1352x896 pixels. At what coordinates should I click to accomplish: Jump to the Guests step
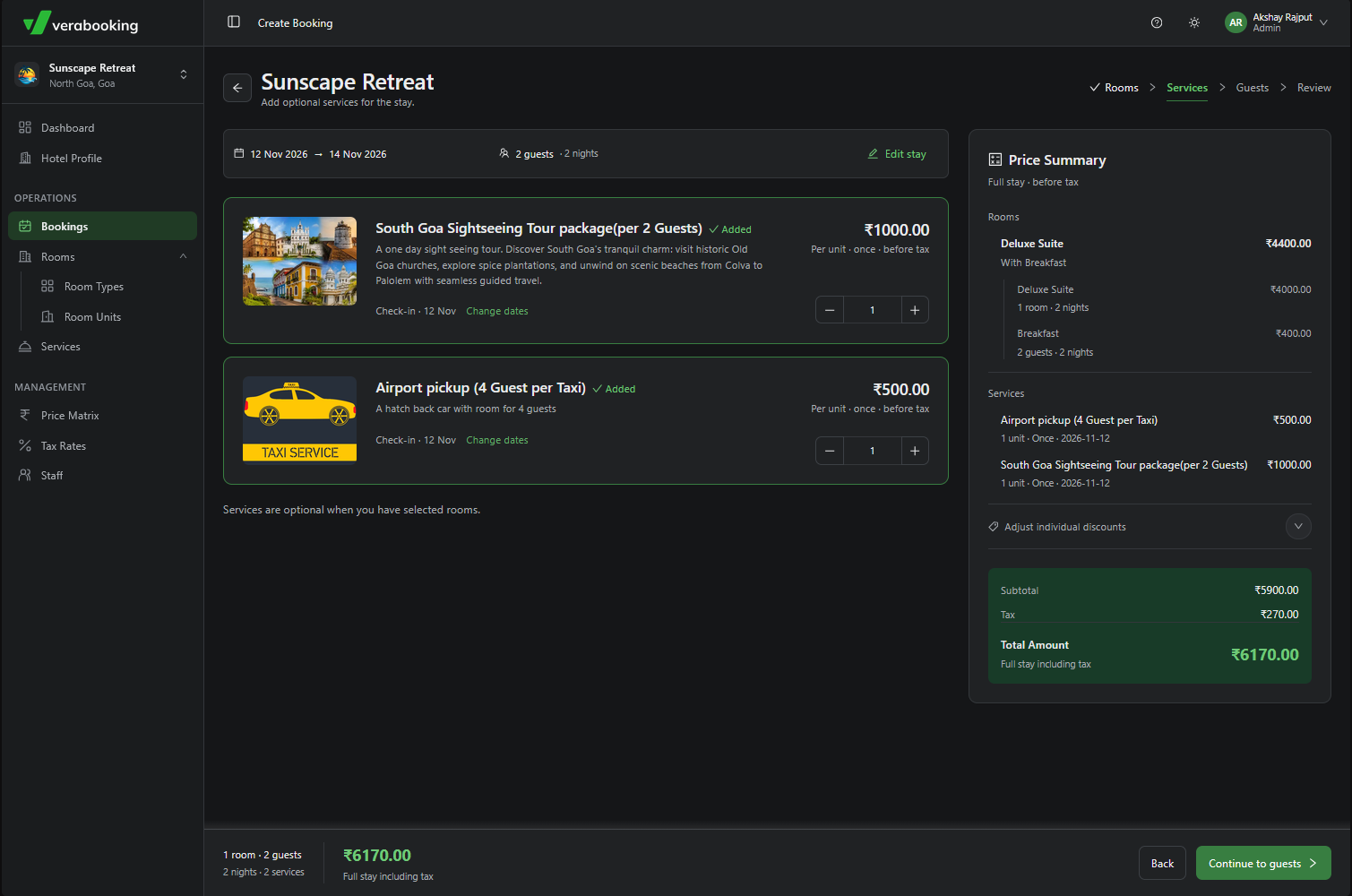pyautogui.click(x=1252, y=87)
